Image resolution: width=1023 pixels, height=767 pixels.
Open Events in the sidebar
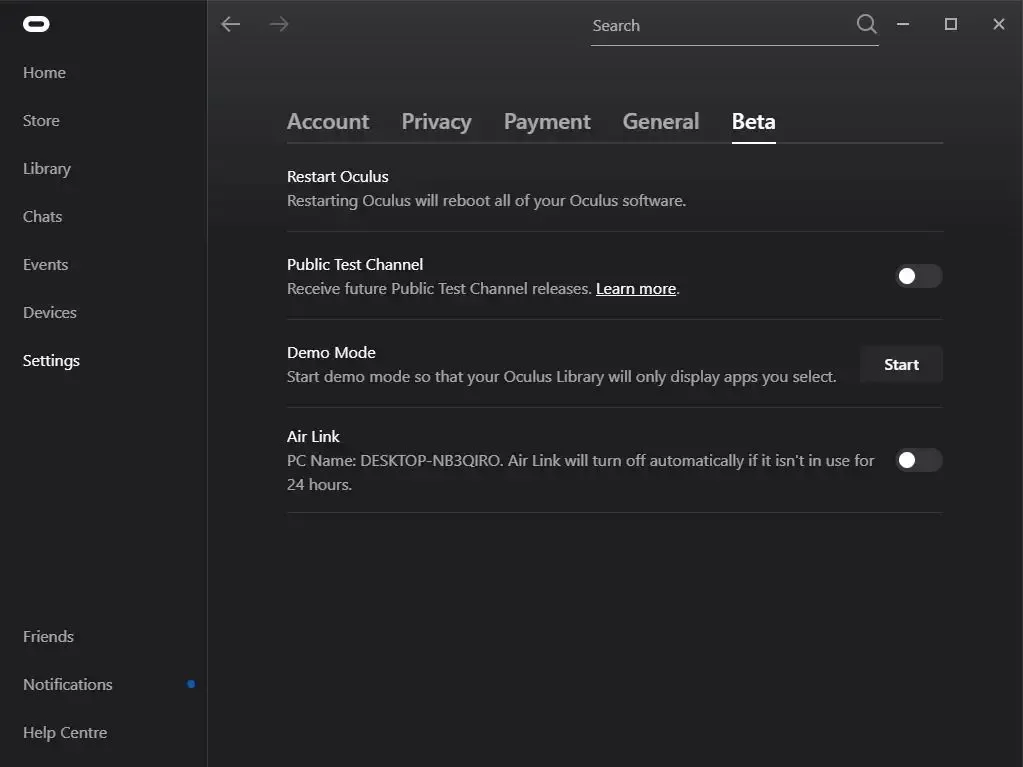tap(46, 265)
